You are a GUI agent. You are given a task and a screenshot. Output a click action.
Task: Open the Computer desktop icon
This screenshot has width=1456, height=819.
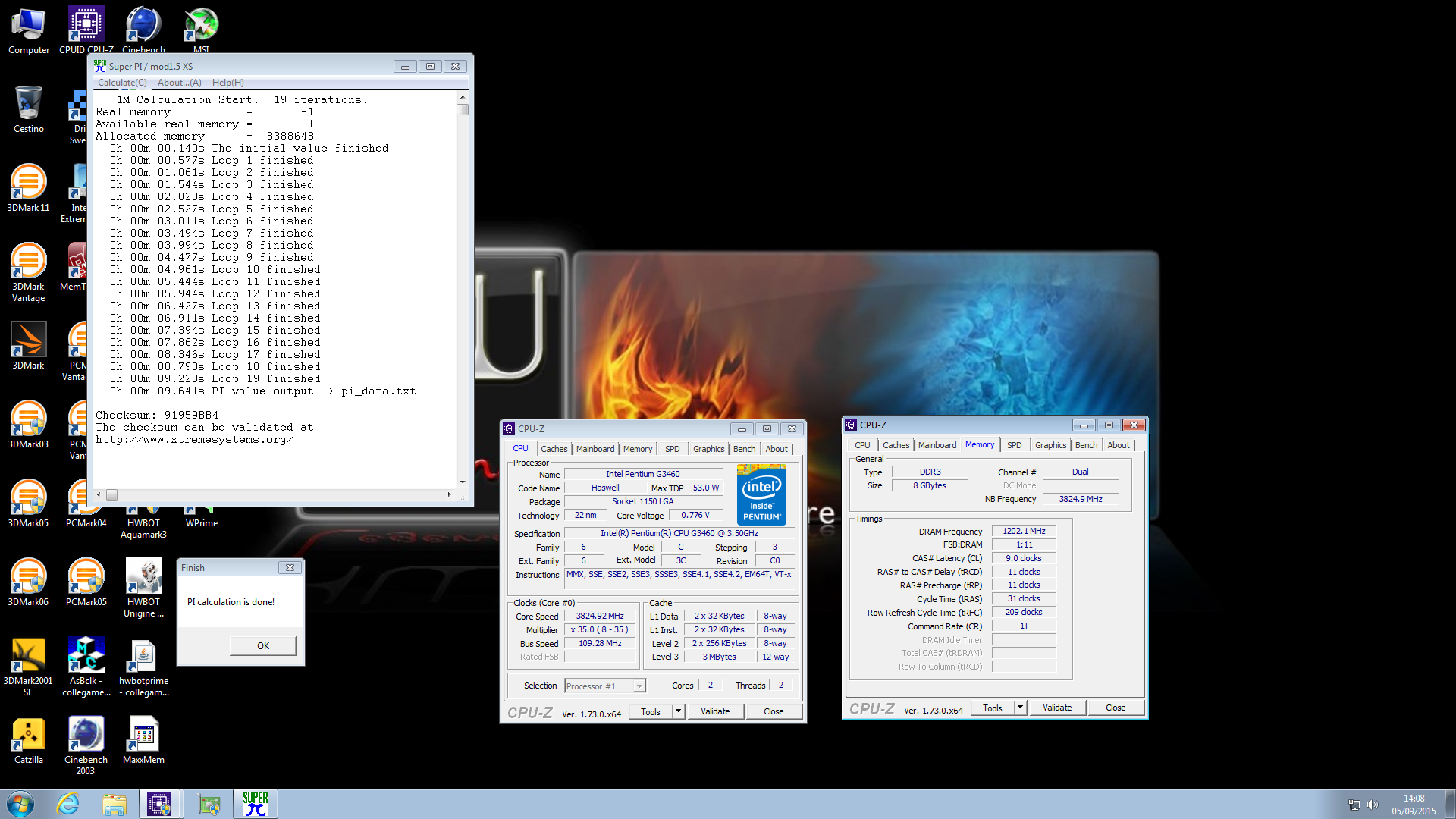(29, 31)
